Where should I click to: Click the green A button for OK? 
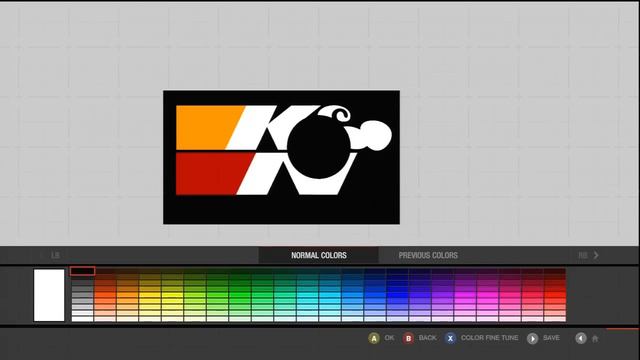(x=374, y=338)
